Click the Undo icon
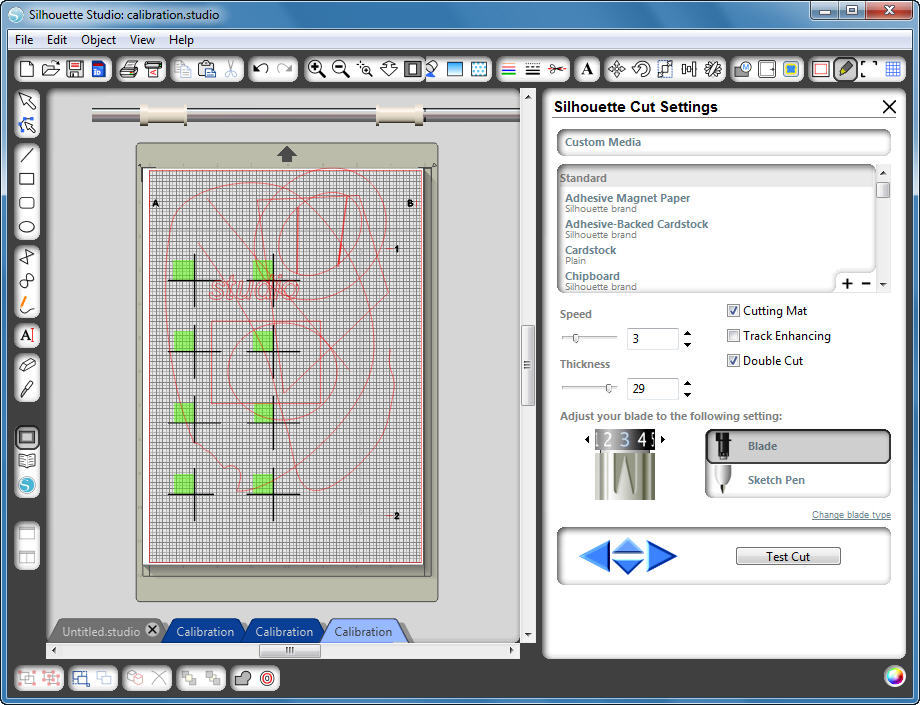This screenshot has width=920, height=705. point(261,69)
